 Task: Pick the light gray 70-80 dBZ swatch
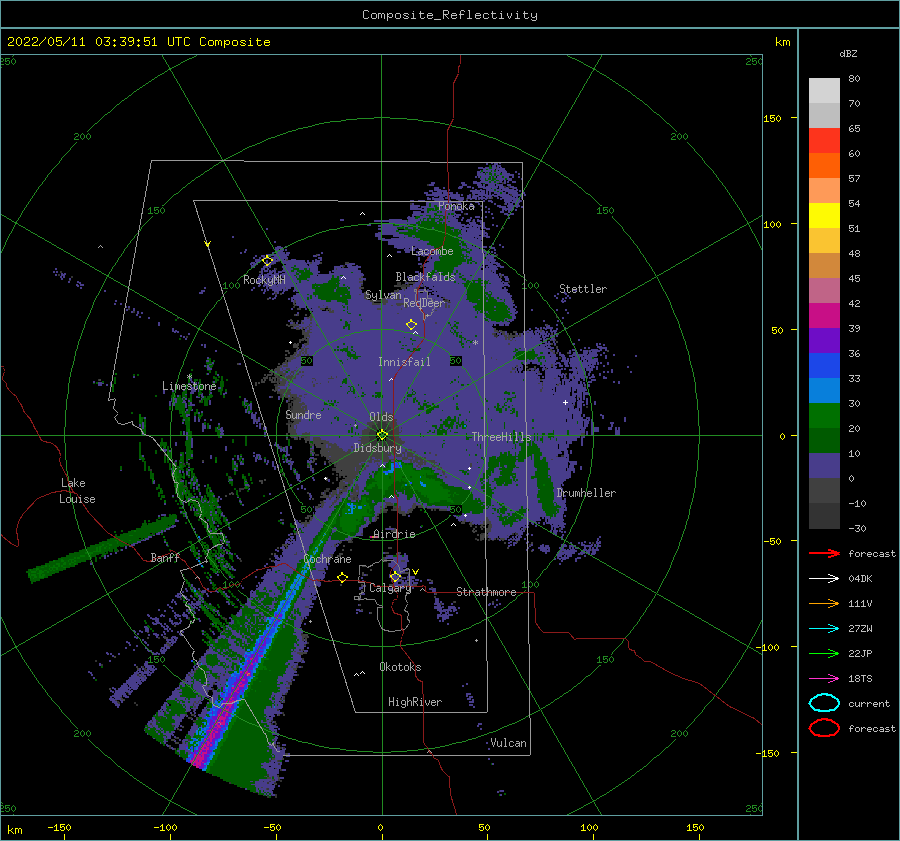[824, 91]
